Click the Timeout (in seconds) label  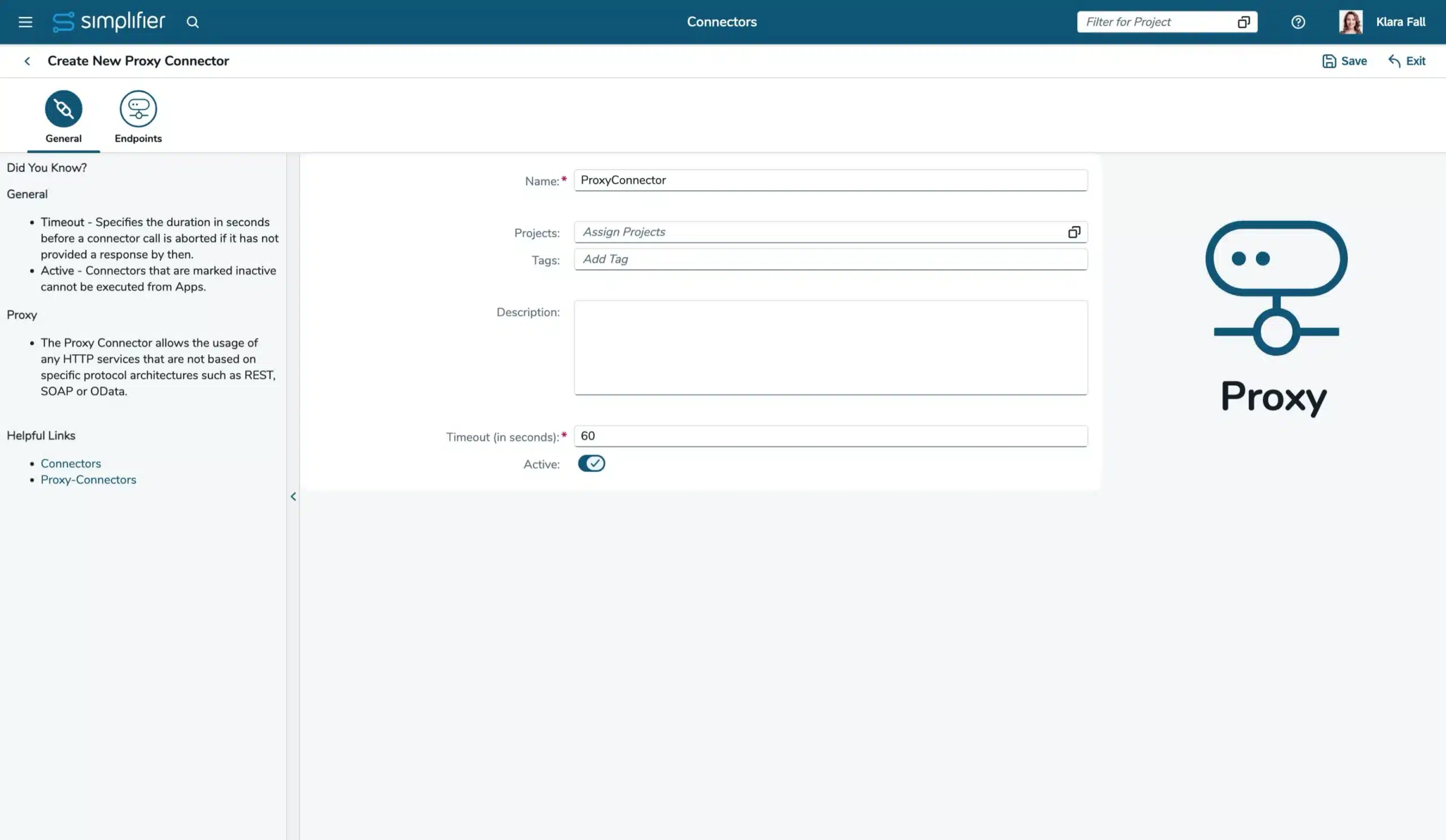pos(503,437)
